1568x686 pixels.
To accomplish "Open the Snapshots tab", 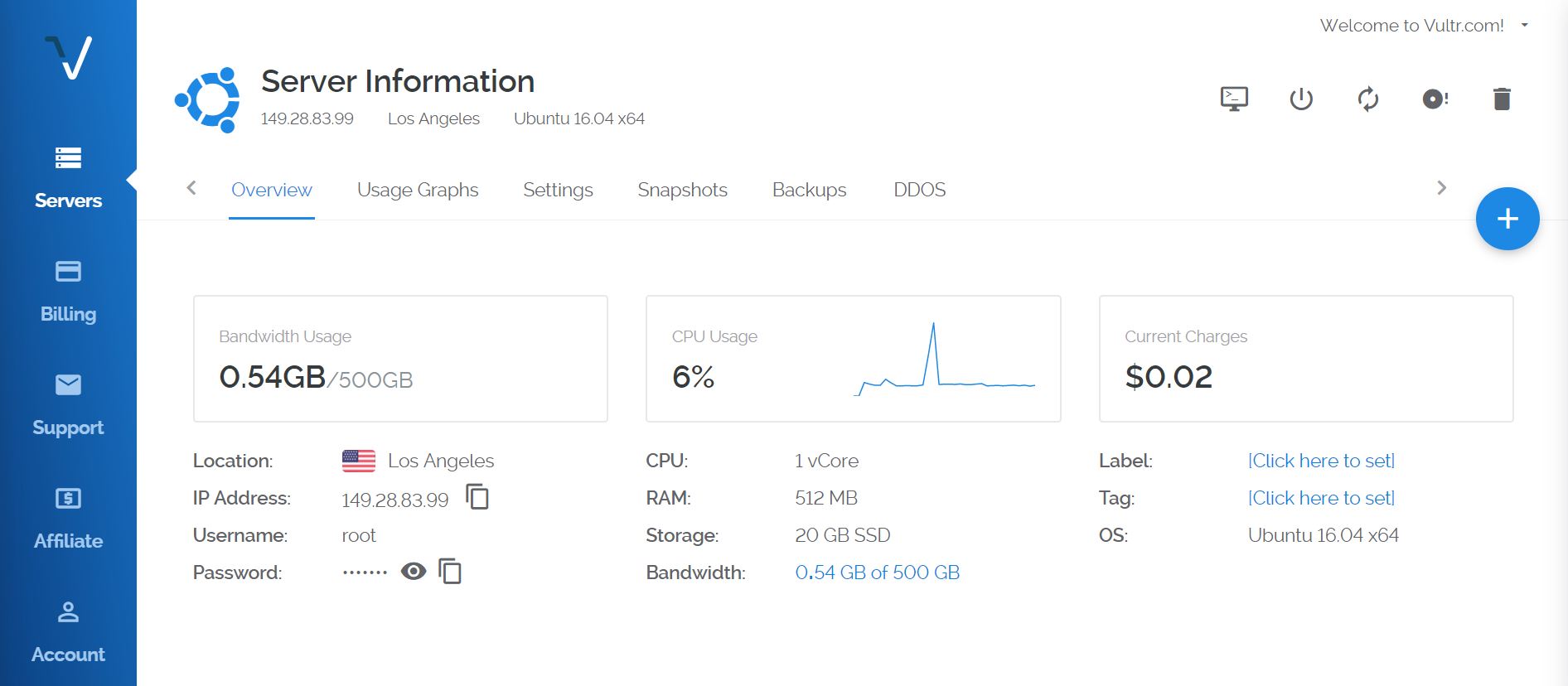I will [x=682, y=190].
